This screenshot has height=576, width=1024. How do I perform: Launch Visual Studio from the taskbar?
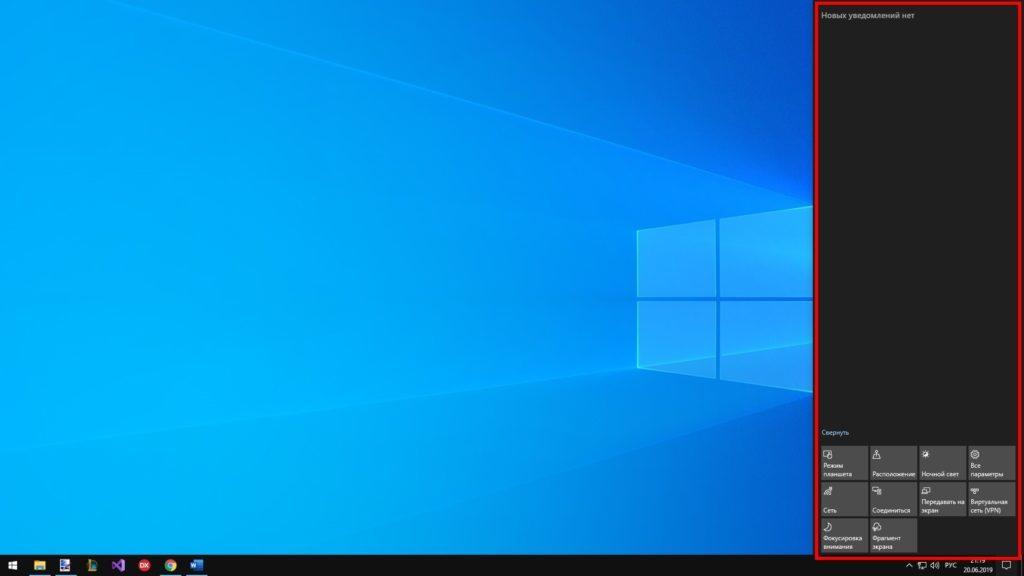pyautogui.click(x=117, y=564)
